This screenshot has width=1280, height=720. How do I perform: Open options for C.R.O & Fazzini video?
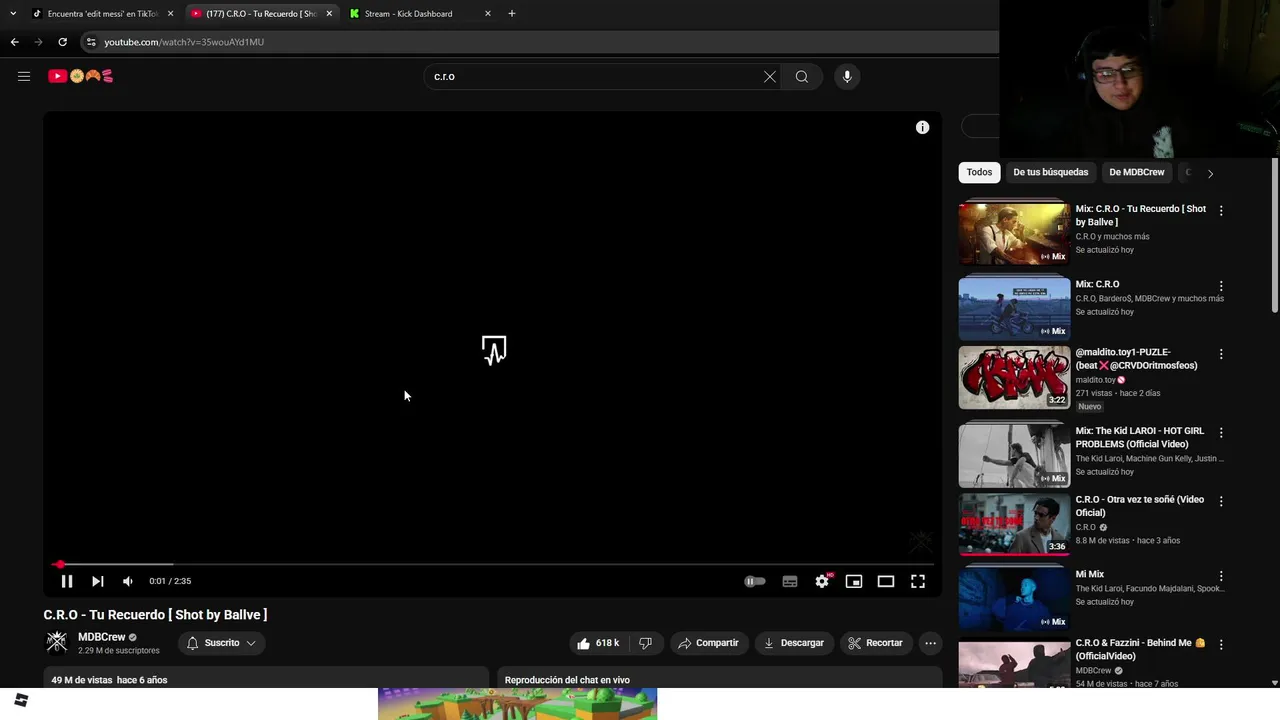(x=1221, y=645)
